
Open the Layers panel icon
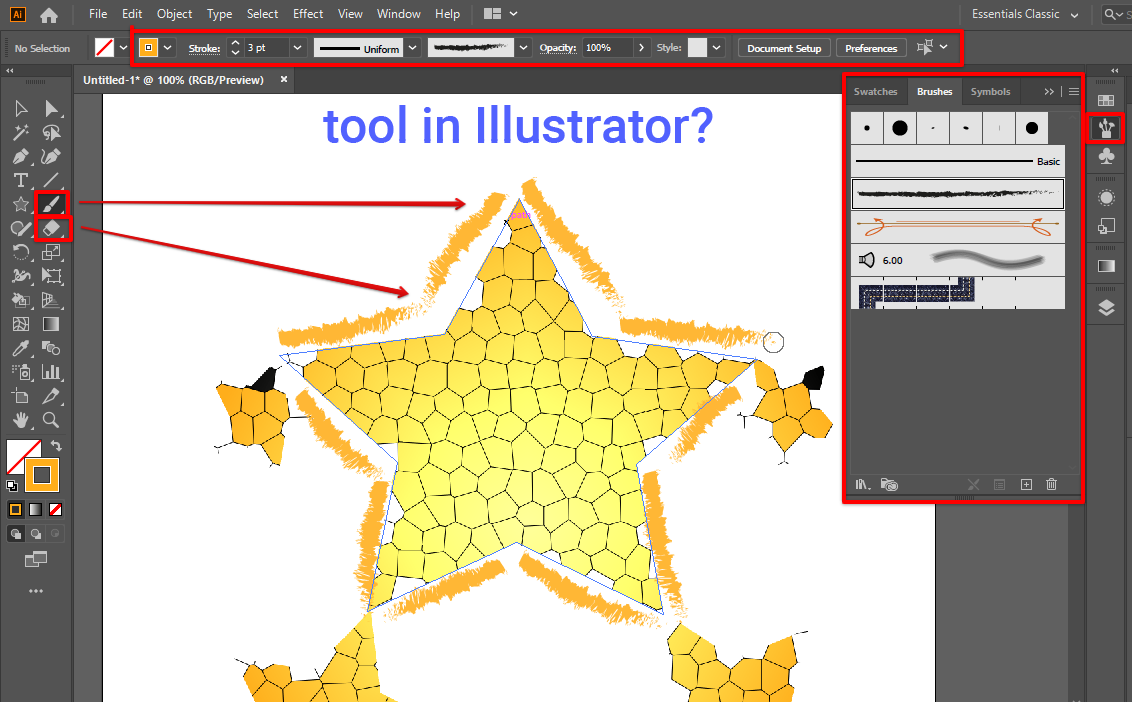[x=1106, y=308]
